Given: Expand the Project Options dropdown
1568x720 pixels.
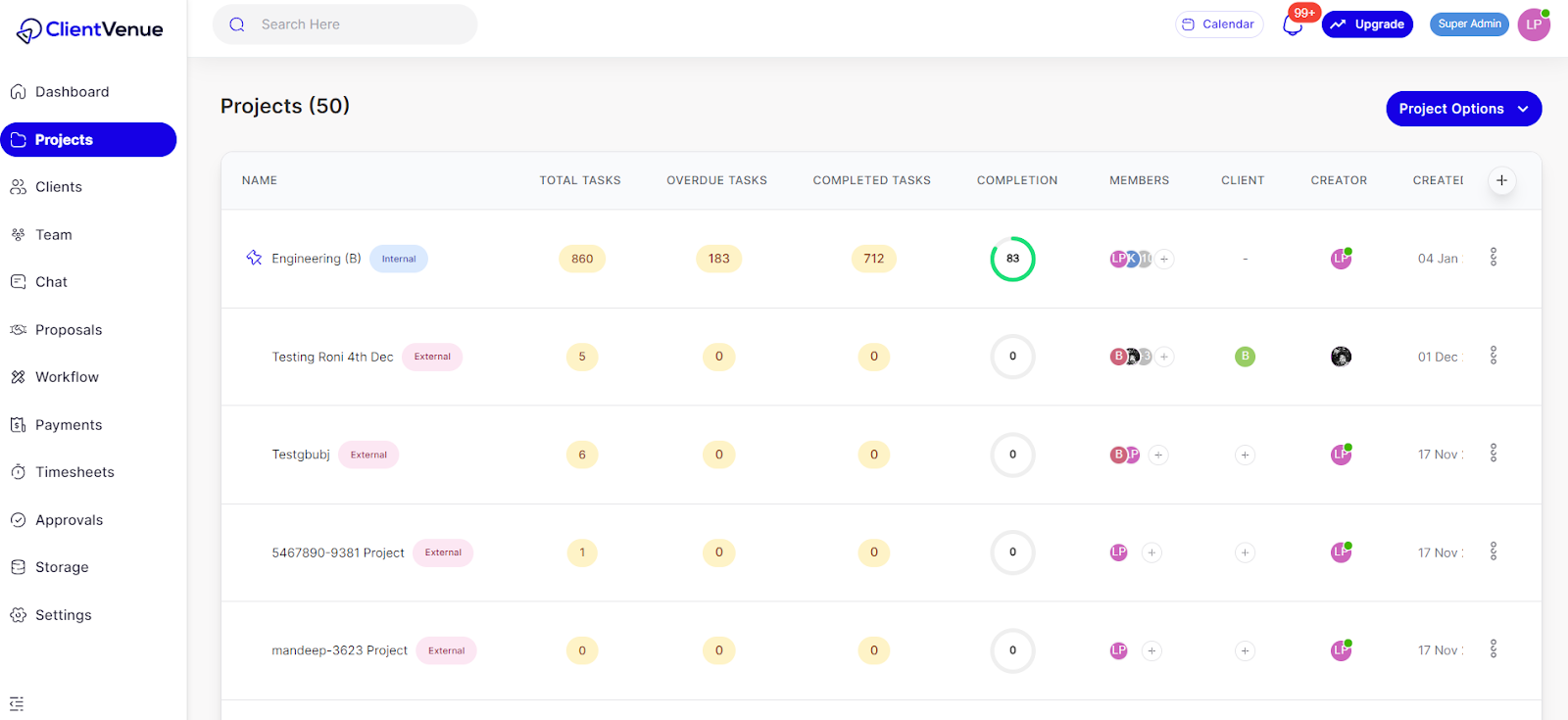Looking at the screenshot, I should (x=1463, y=109).
